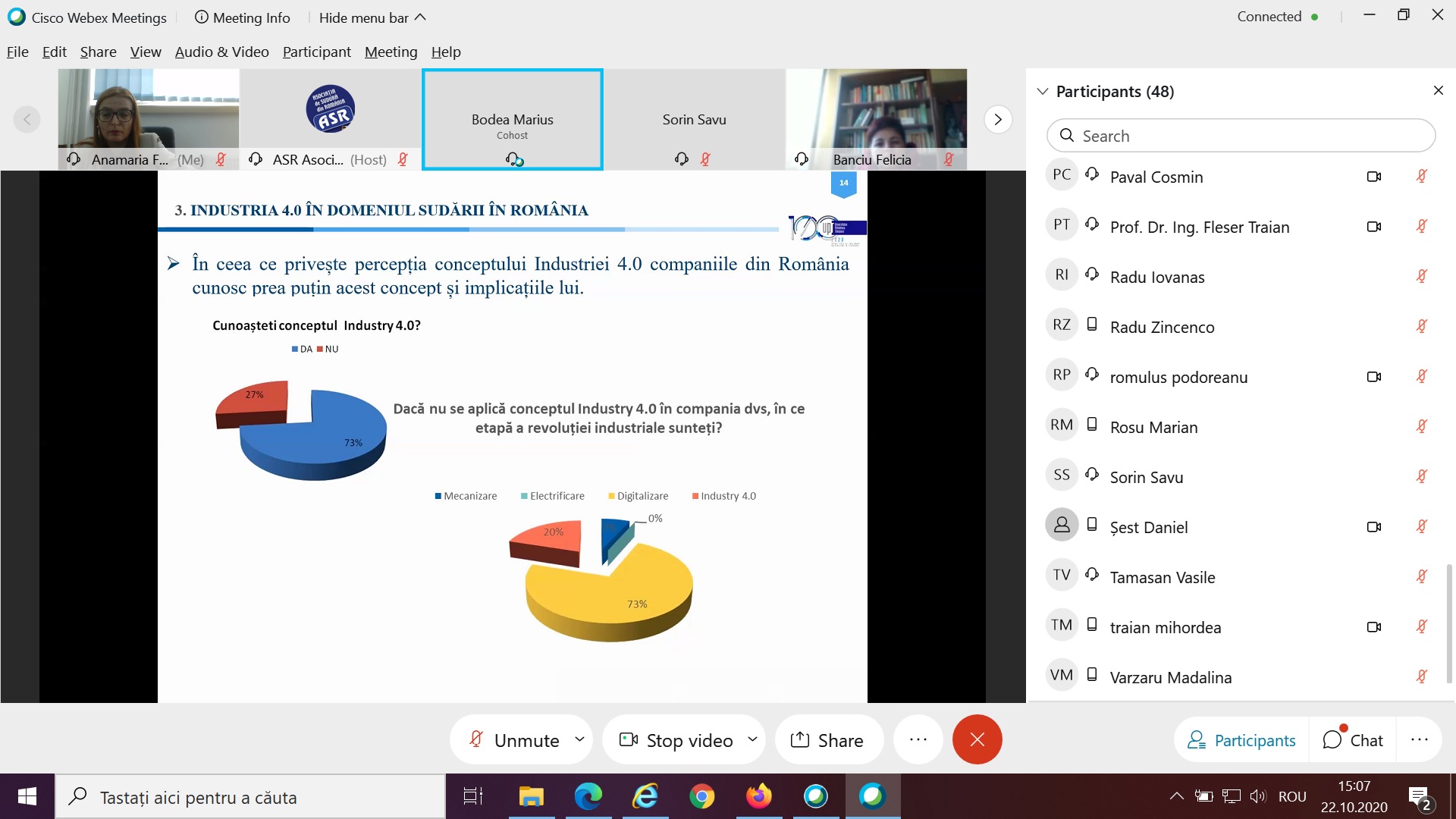Click the Share content button
The height and width of the screenshot is (819, 1456).
pyautogui.click(x=828, y=739)
